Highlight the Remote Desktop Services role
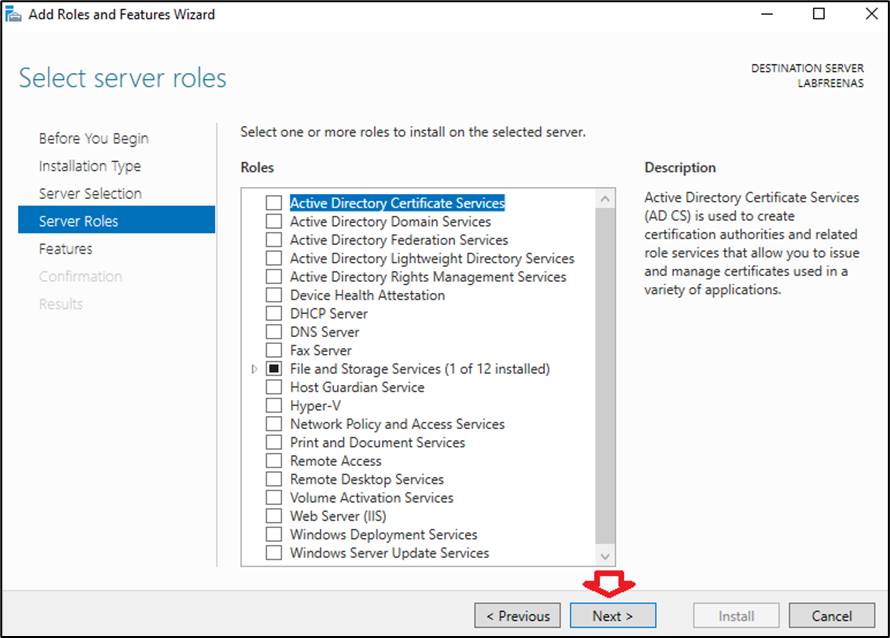This screenshot has width=890, height=638. click(366, 479)
